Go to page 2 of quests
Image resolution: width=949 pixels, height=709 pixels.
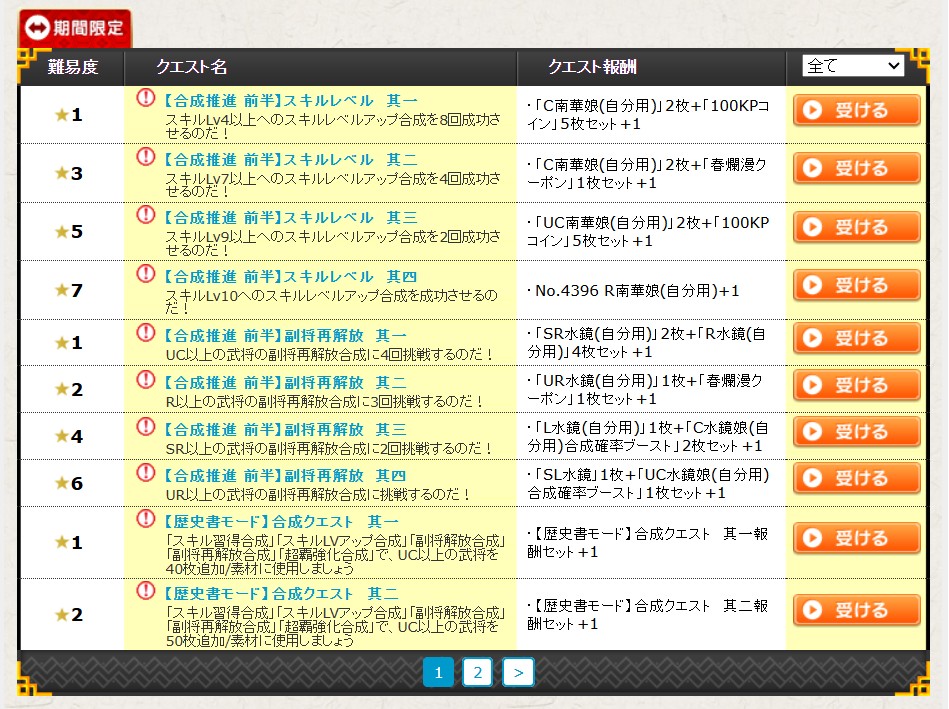[477, 672]
